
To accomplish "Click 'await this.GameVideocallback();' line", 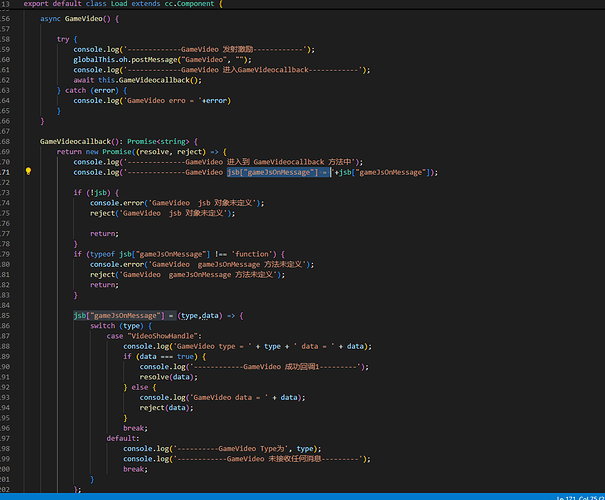I will (x=137, y=80).
